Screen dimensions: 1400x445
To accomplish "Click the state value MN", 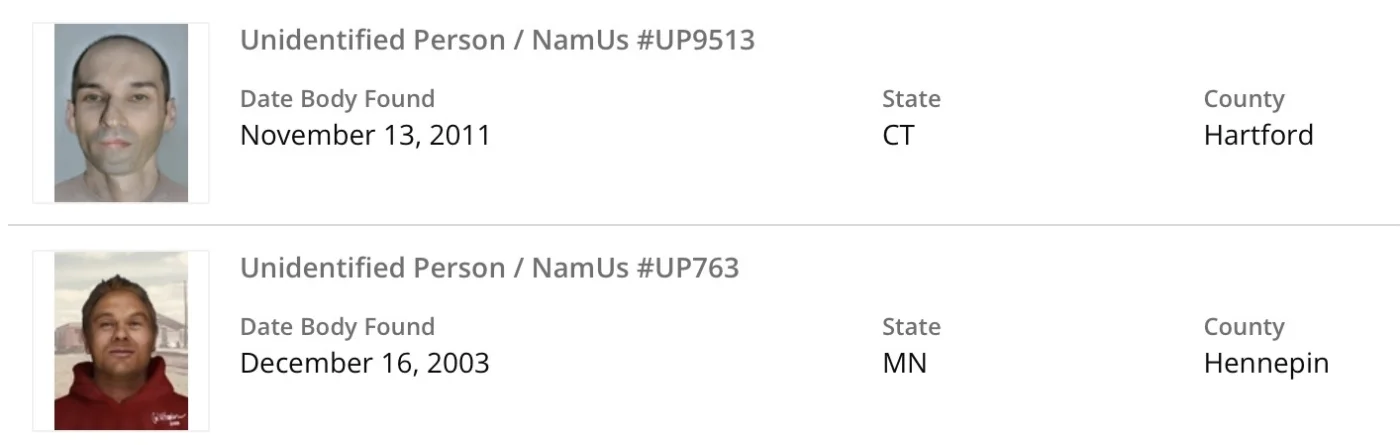I will [904, 362].
